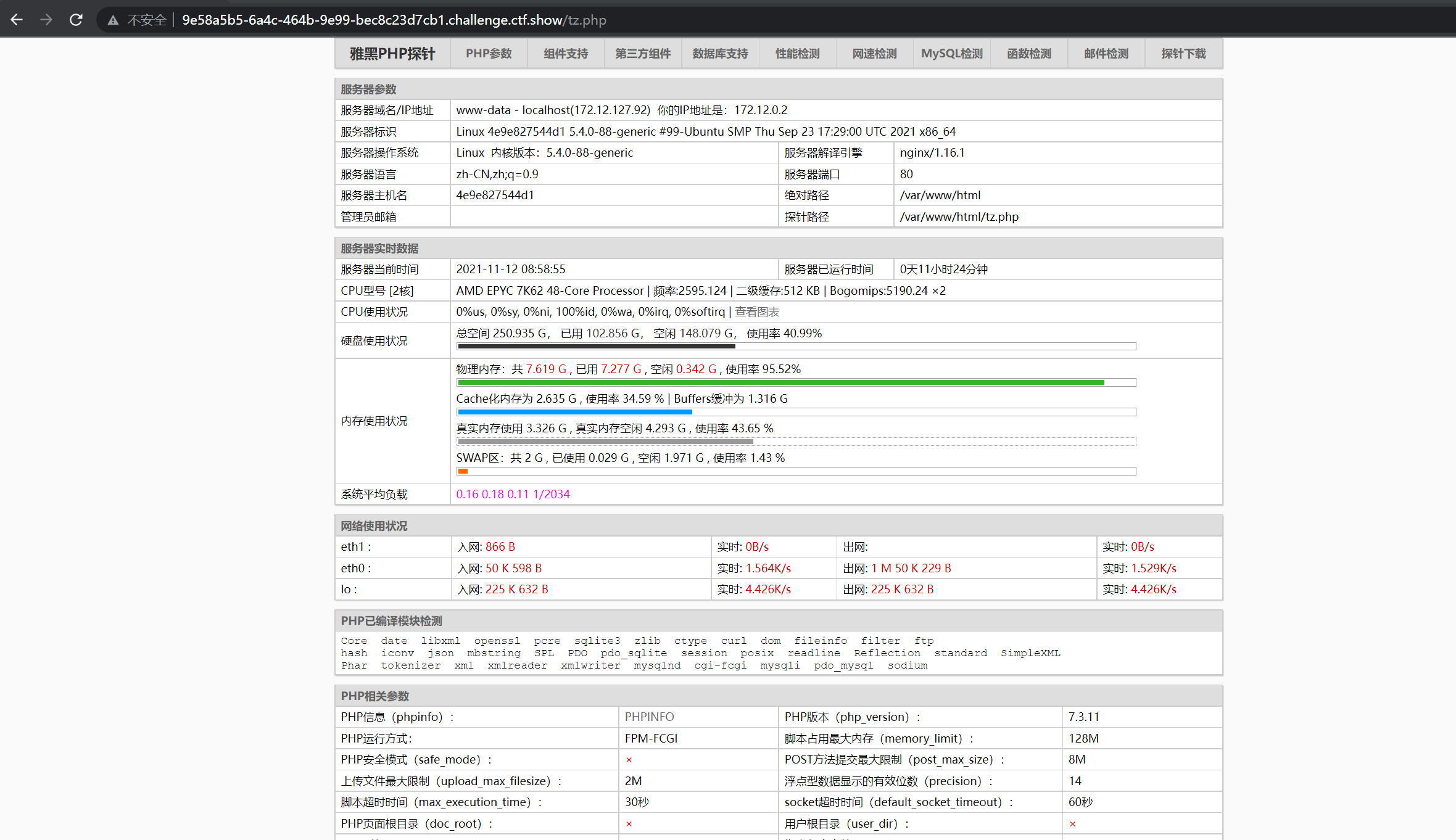Open the PHPINFO link
The width and height of the screenshot is (1456, 840).
point(649,717)
